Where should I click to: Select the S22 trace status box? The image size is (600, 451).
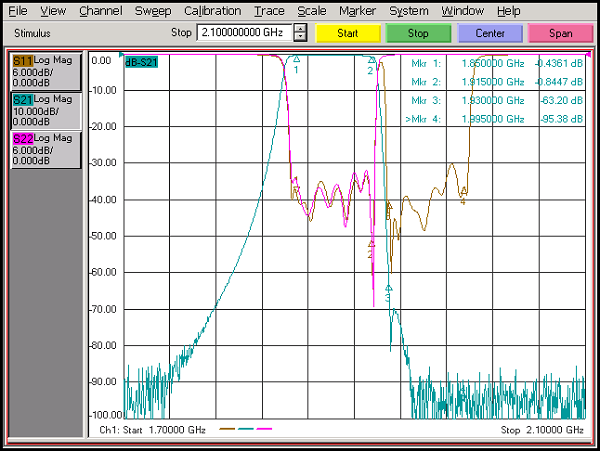(x=43, y=148)
